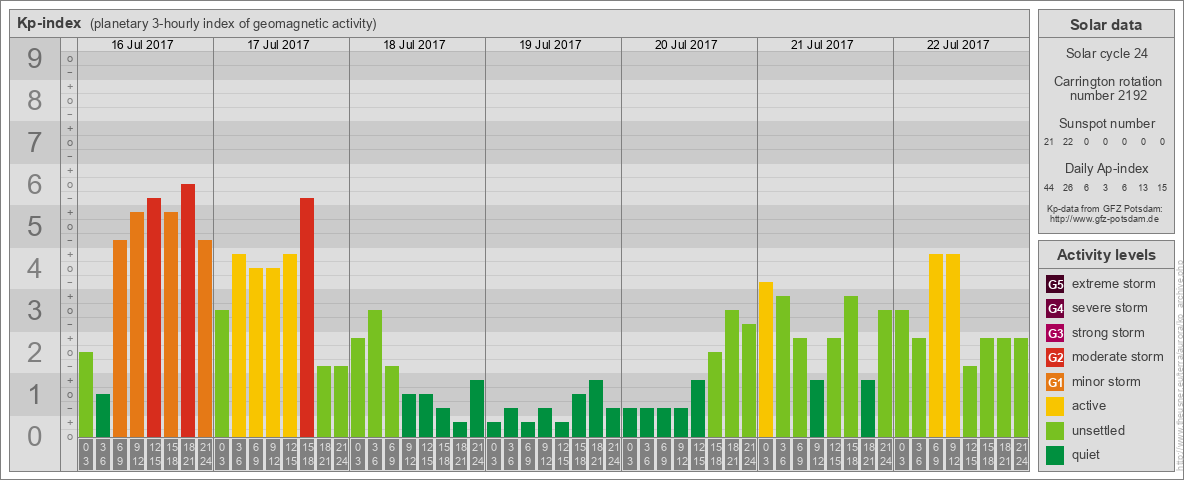Click the 16 Jul 2017 date header
The height and width of the screenshot is (480, 1184).
(x=143, y=45)
